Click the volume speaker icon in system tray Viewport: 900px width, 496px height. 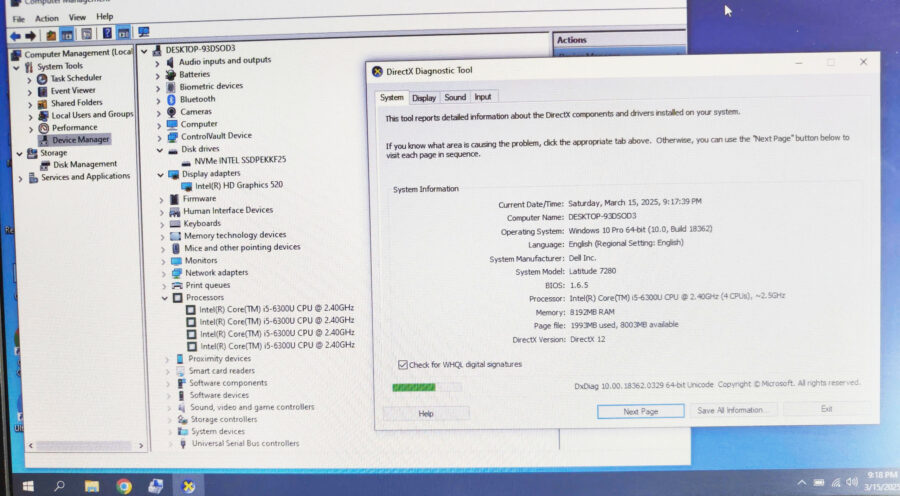coord(852,482)
